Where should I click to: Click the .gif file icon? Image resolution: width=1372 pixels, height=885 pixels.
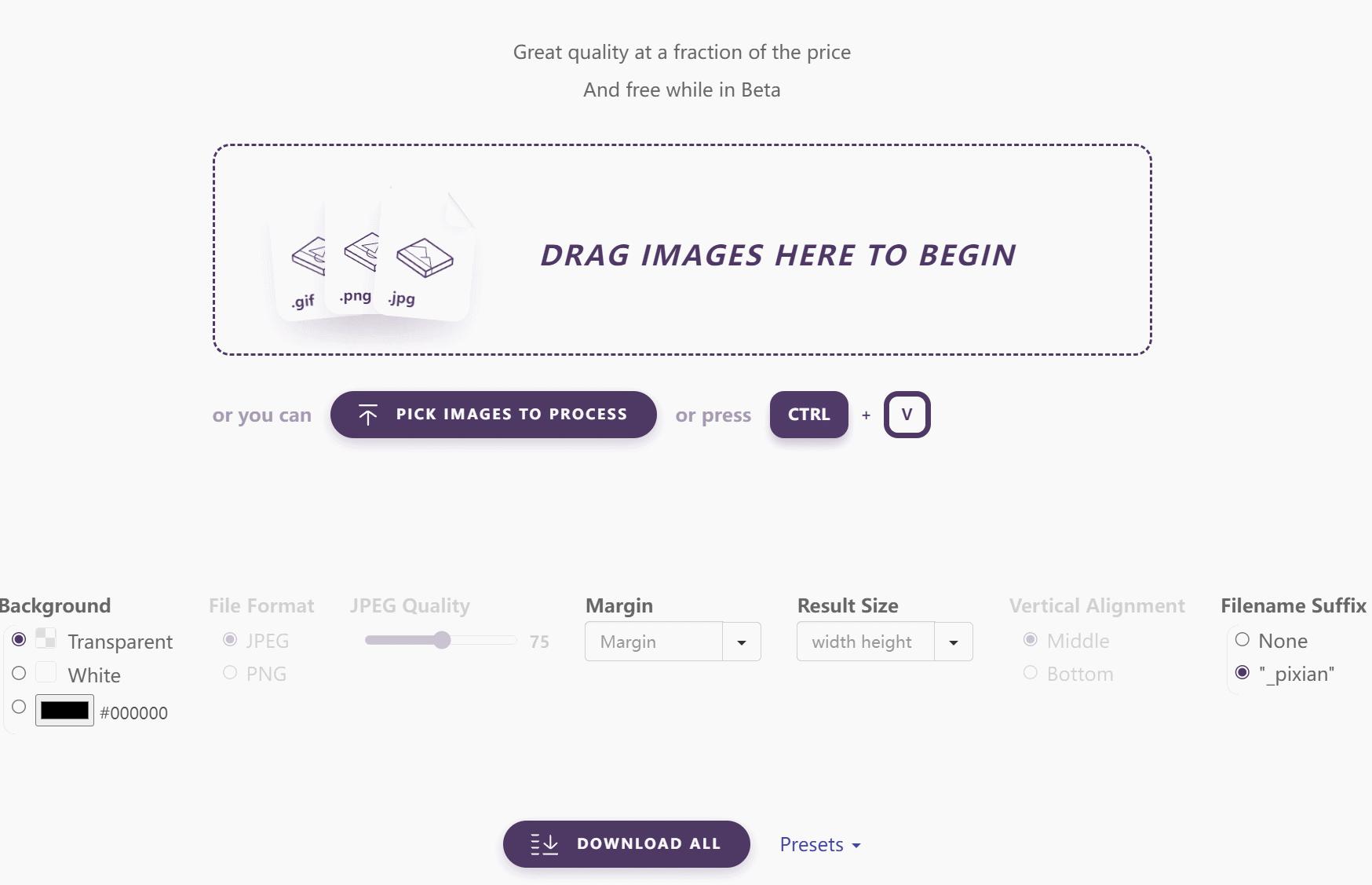[x=306, y=259]
